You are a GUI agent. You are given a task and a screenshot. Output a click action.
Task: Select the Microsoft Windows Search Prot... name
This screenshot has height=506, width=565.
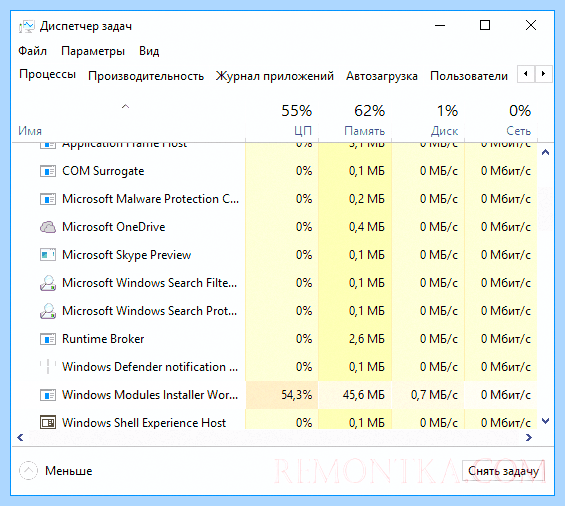[150, 311]
